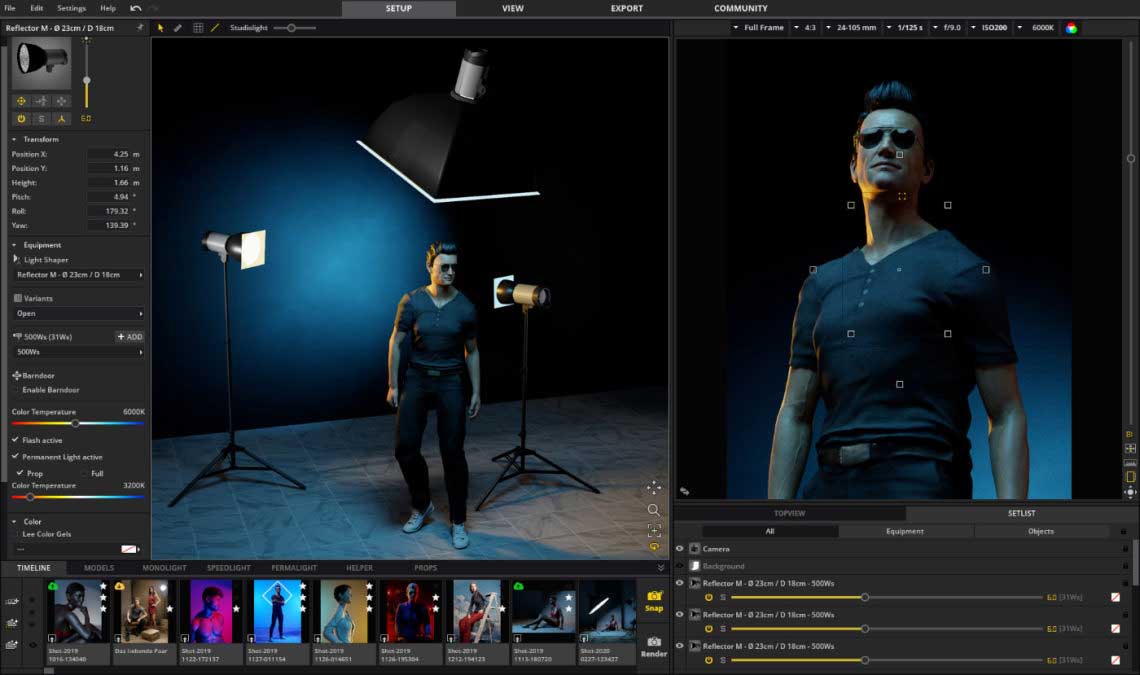Enable Barndoor checkbox
The width and height of the screenshot is (1140, 675).
(16, 390)
